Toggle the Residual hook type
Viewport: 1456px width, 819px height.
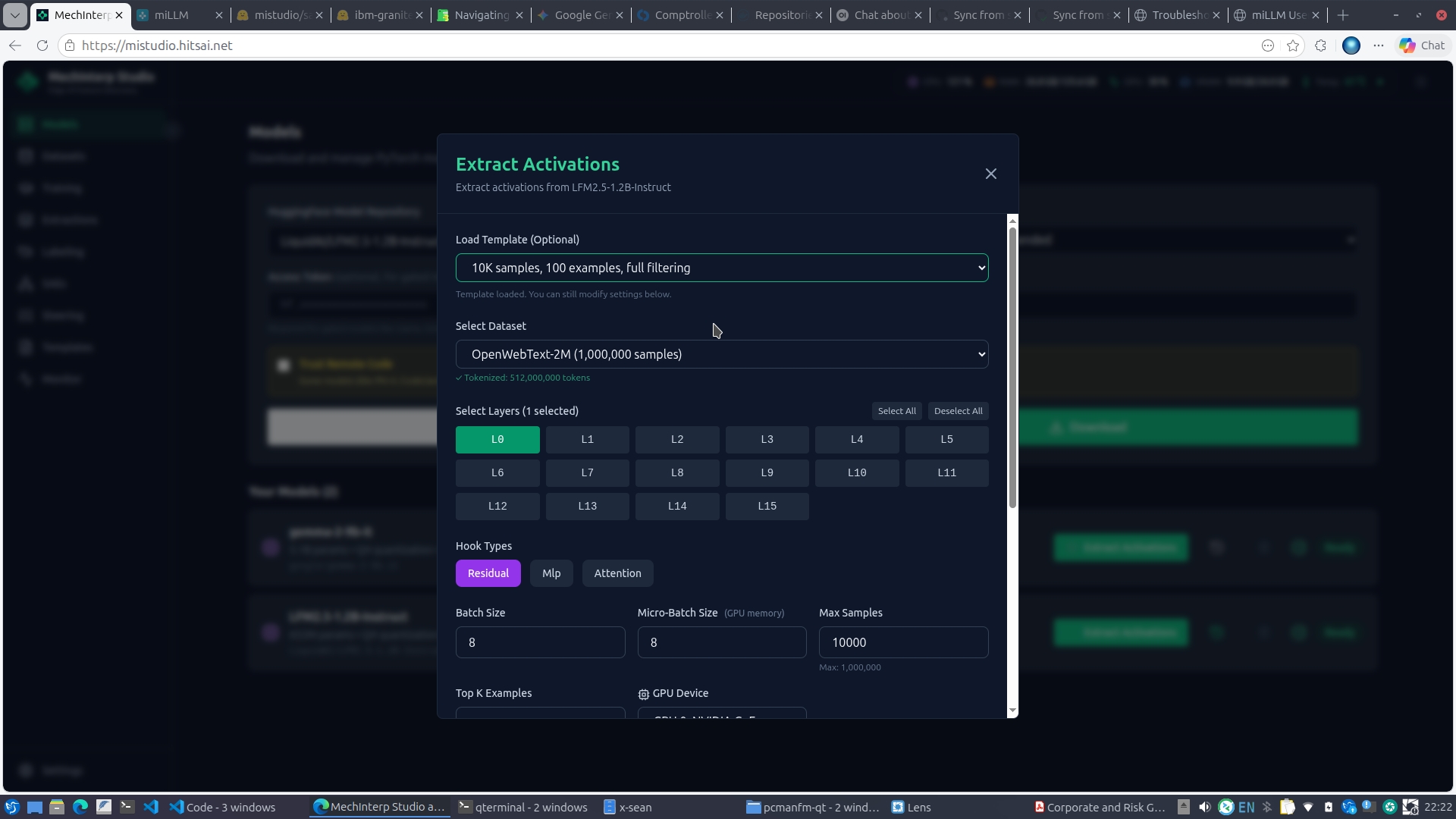click(x=488, y=573)
